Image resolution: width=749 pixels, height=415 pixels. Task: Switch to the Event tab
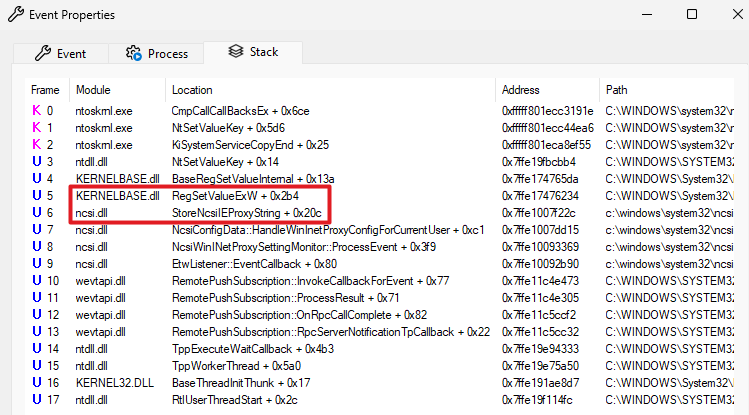click(59, 53)
